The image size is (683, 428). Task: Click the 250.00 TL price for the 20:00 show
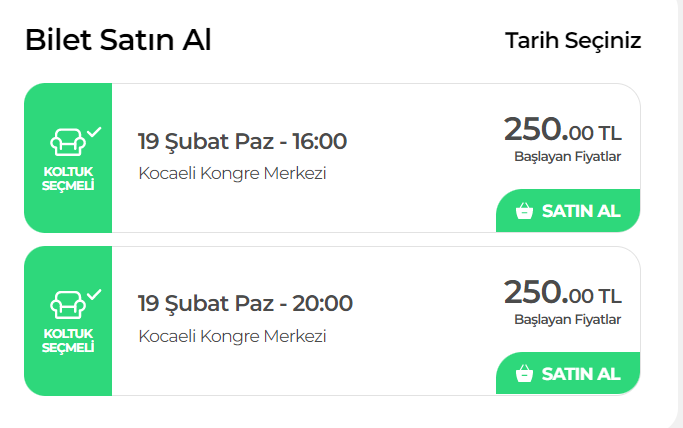point(562,293)
